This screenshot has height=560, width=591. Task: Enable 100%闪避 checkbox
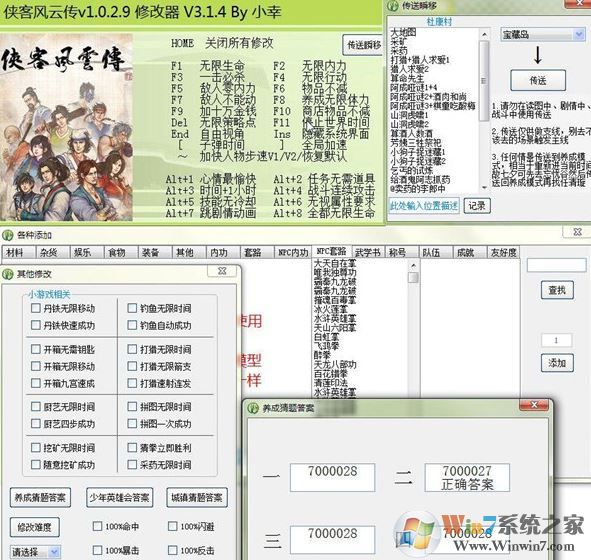(172, 526)
